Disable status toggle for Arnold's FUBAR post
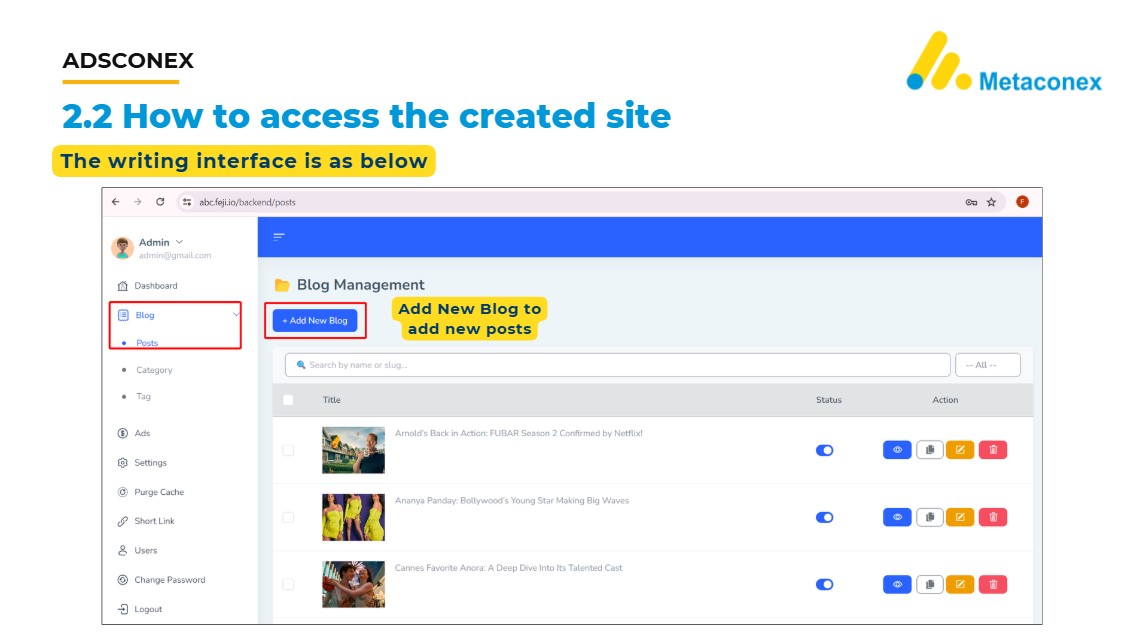 [x=825, y=451]
